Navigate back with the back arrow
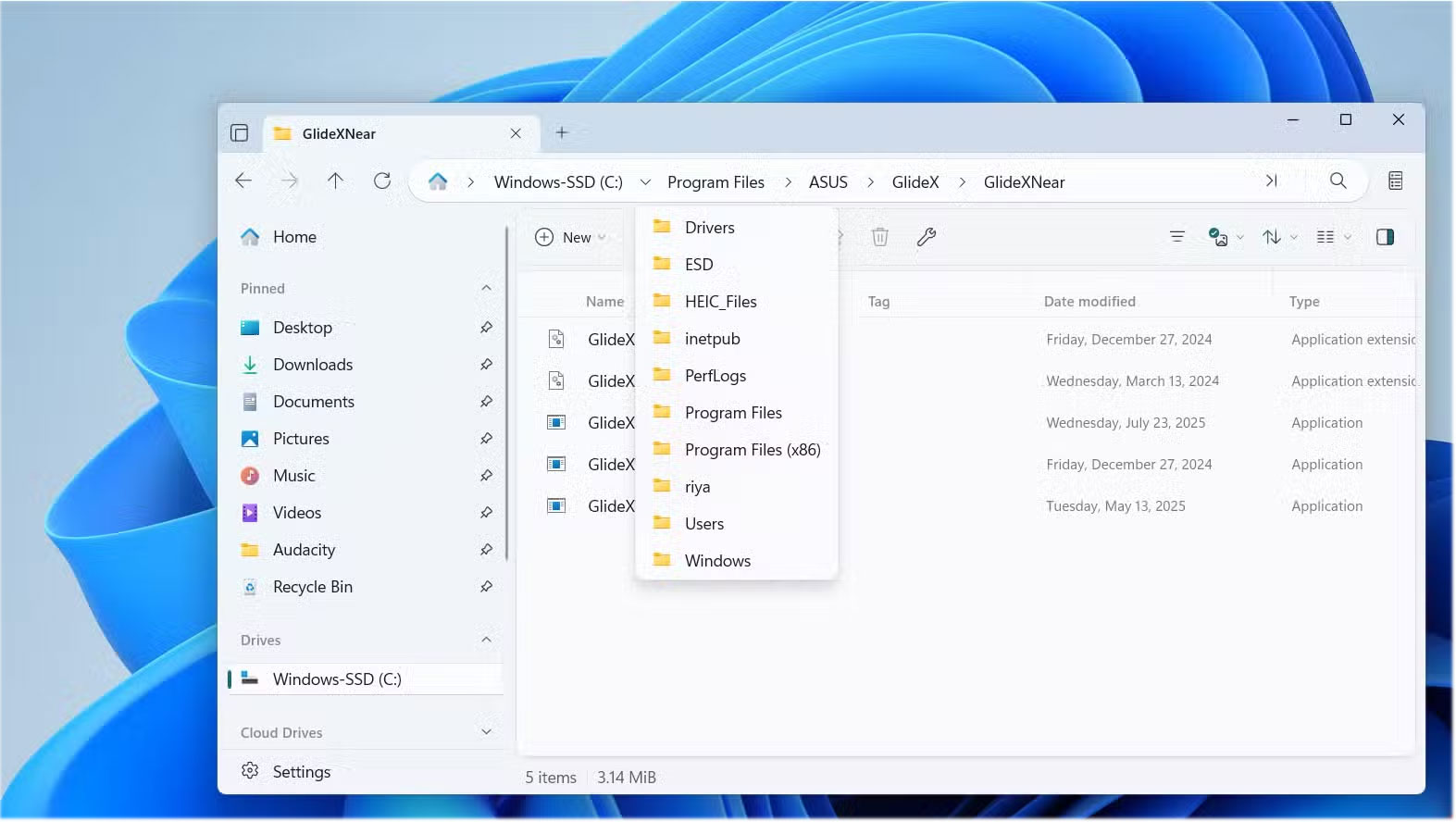 (243, 181)
